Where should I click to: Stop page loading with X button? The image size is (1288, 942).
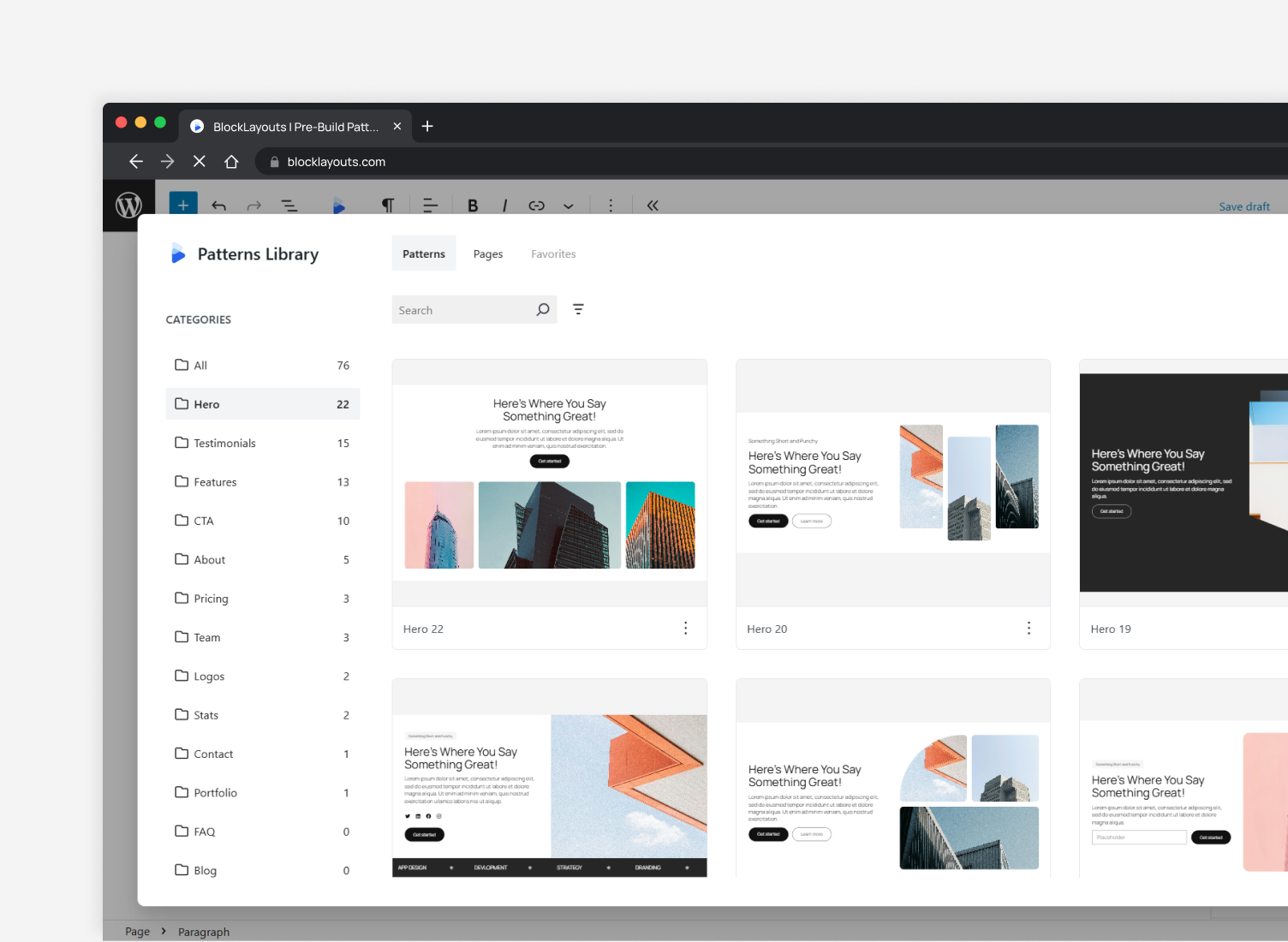coord(200,161)
